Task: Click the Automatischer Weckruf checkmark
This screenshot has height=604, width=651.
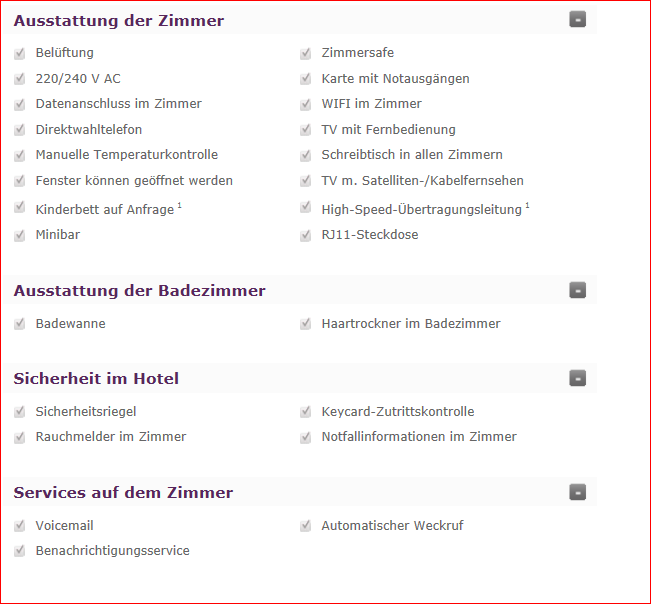Action: point(306,526)
